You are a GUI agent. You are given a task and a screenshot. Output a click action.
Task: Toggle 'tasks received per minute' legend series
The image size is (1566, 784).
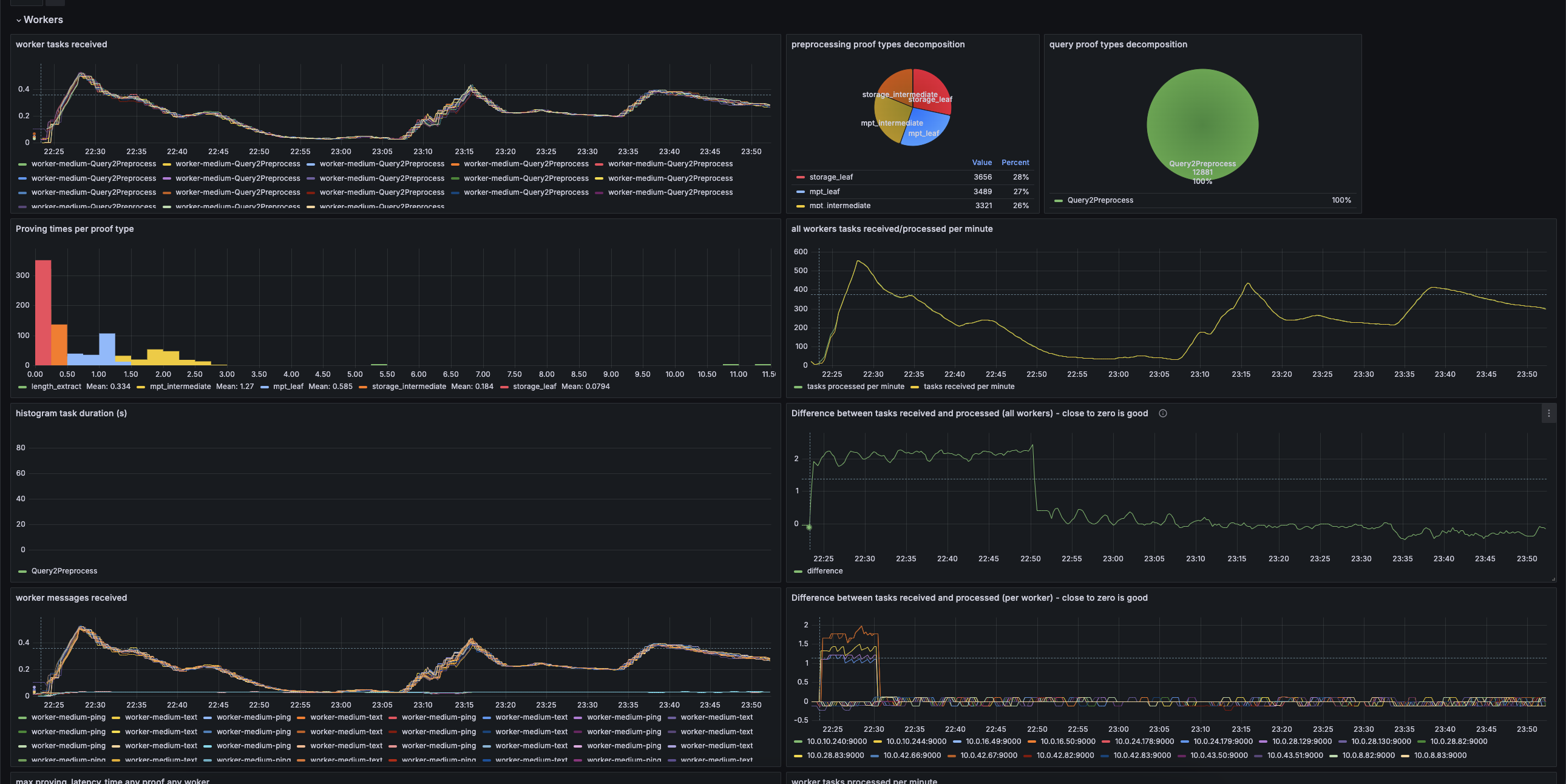coord(968,387)
